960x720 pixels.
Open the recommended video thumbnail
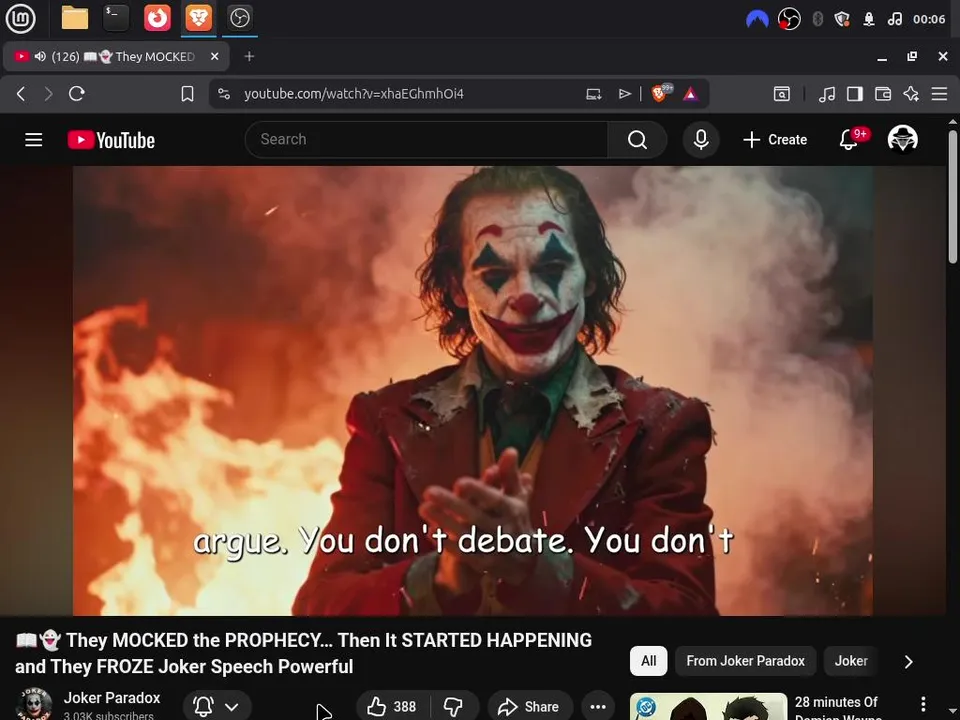pos(708,707)
